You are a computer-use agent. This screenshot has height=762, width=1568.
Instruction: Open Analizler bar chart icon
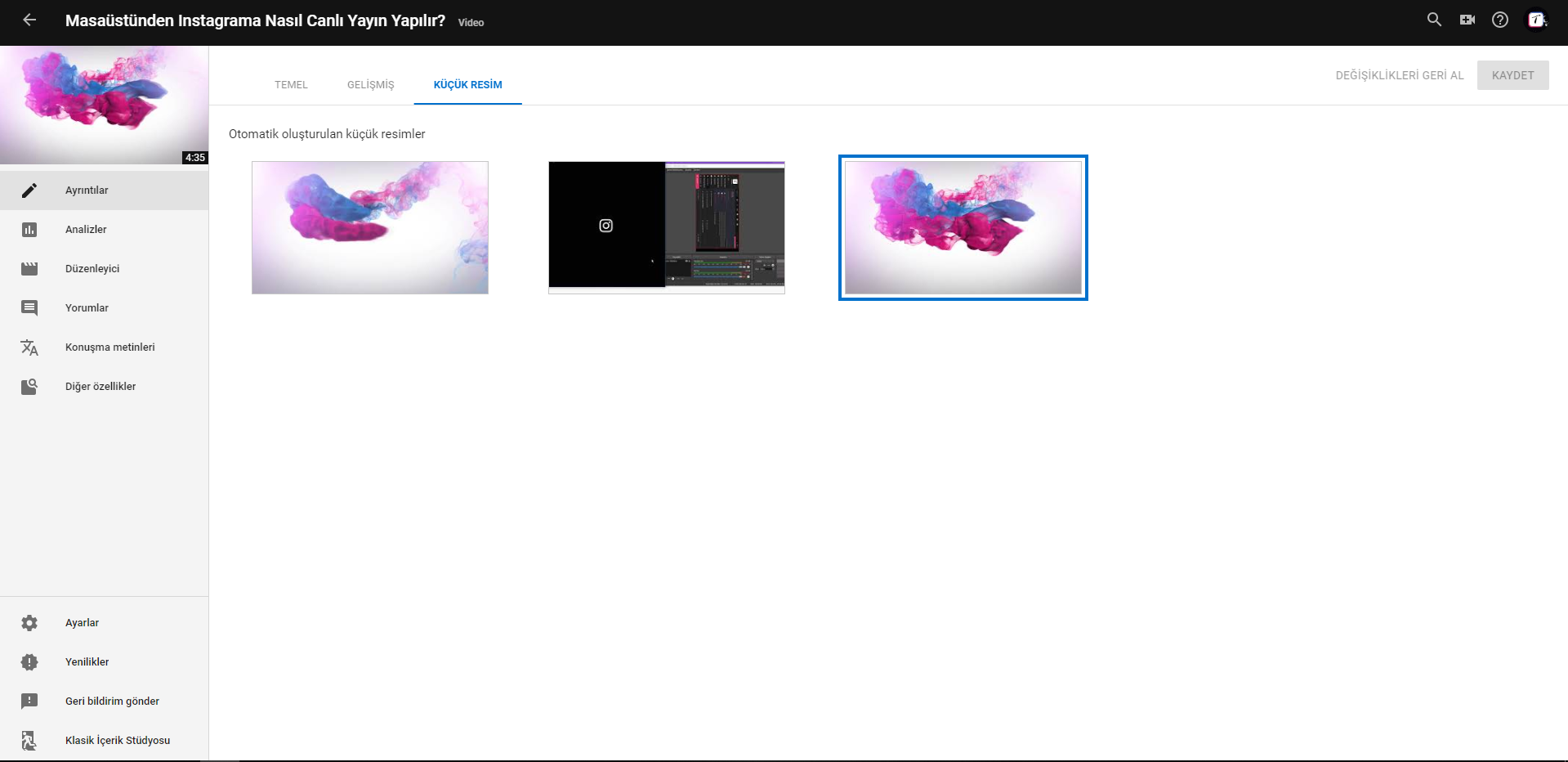click(x=29, y=230)
